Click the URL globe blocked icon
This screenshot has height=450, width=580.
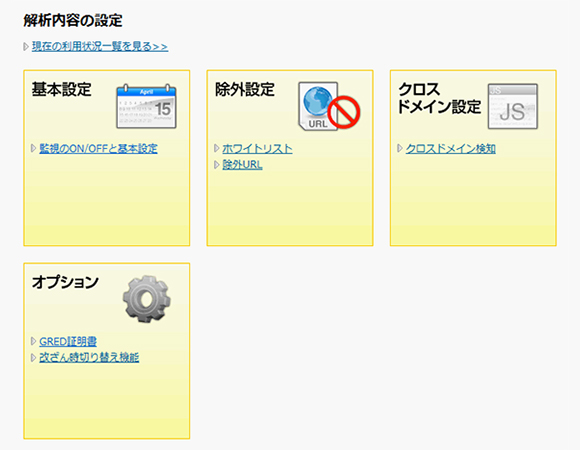point(329,106)
